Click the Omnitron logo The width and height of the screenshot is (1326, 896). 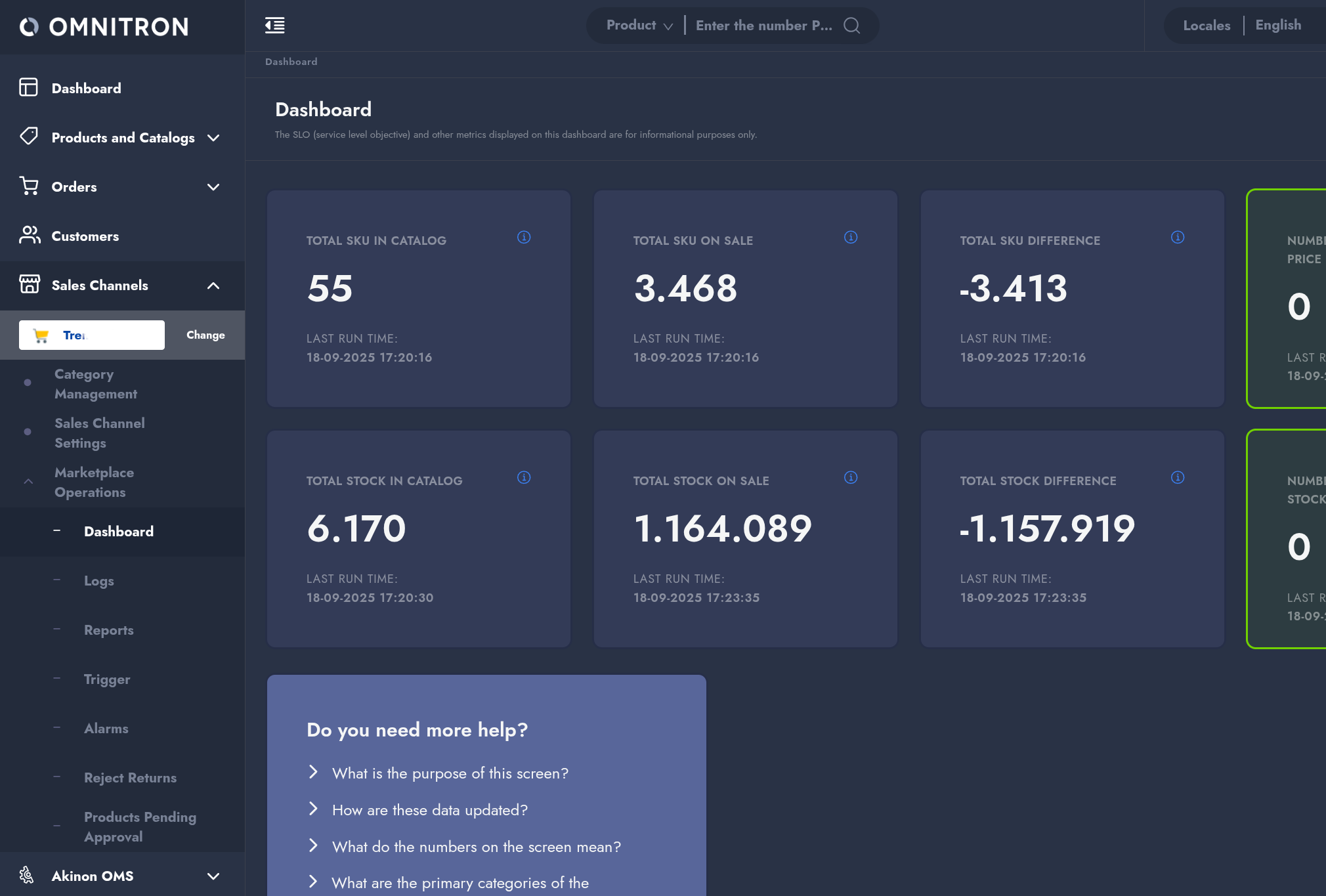(x=105, y=27)
